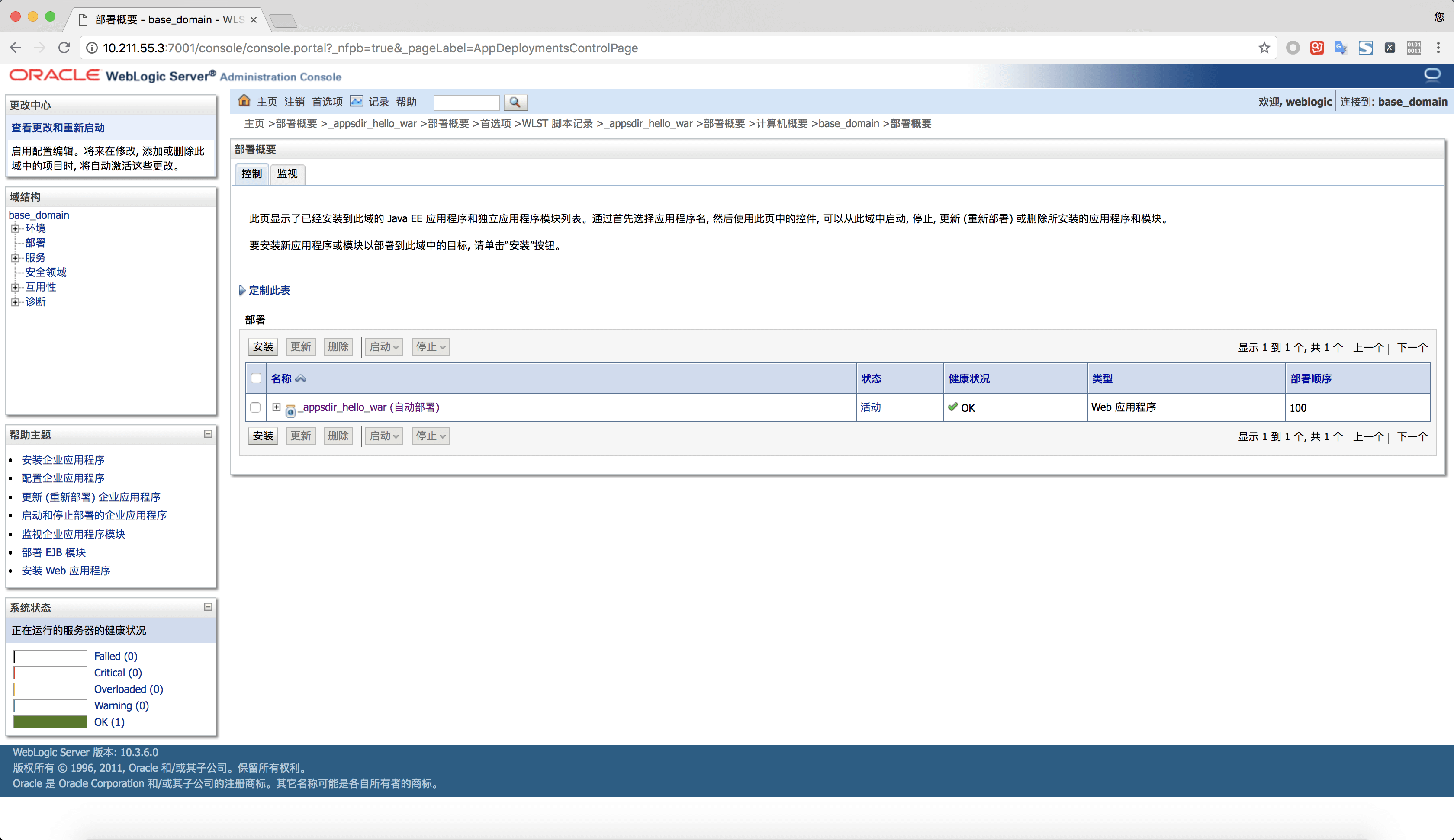Click the Oracle logo at top left
The image size is (1454, 840).
coord(54,75)
